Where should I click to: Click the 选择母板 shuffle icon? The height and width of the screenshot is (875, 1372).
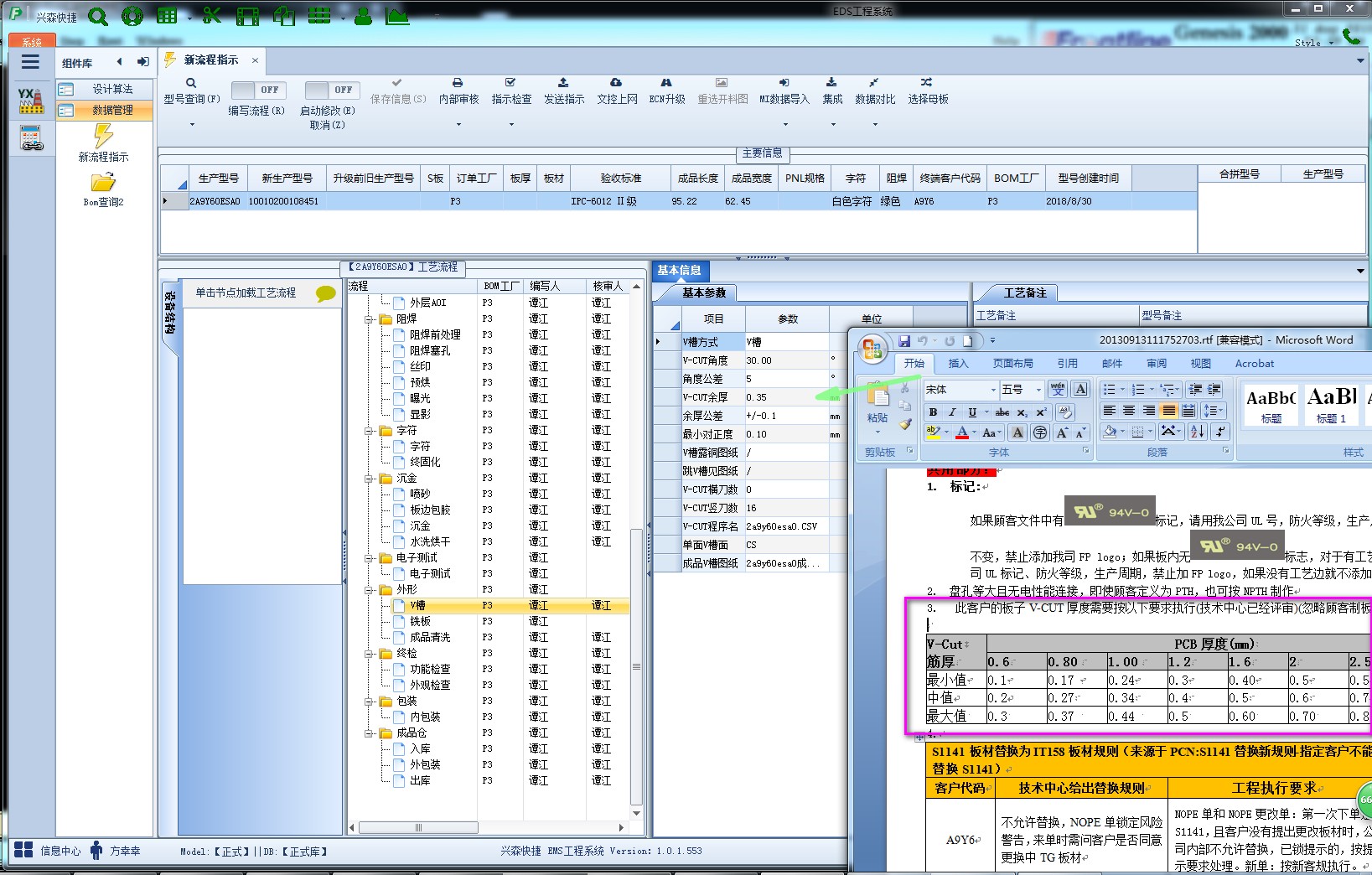point(926,83)
